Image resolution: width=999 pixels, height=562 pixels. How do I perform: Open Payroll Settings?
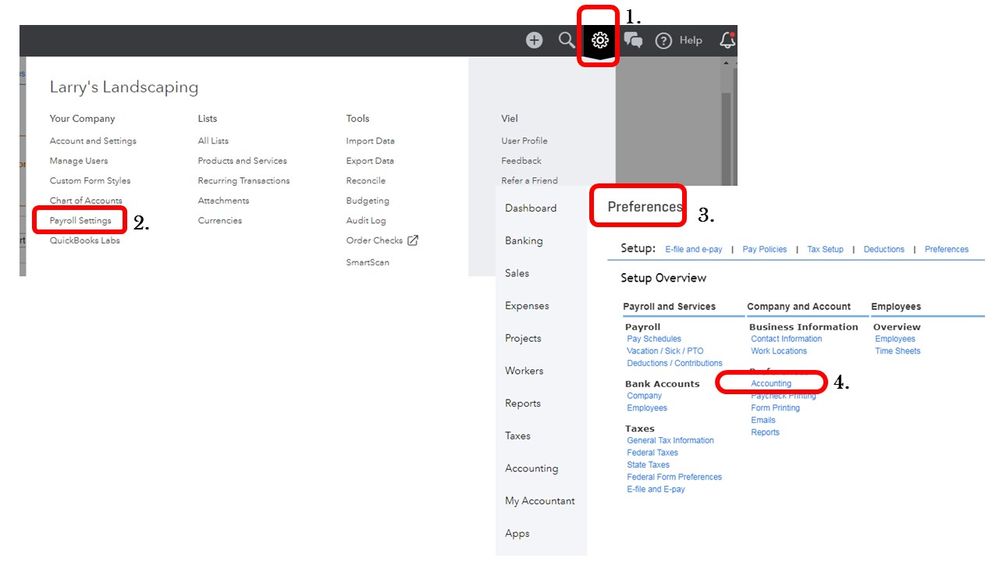tap(80, 220)
